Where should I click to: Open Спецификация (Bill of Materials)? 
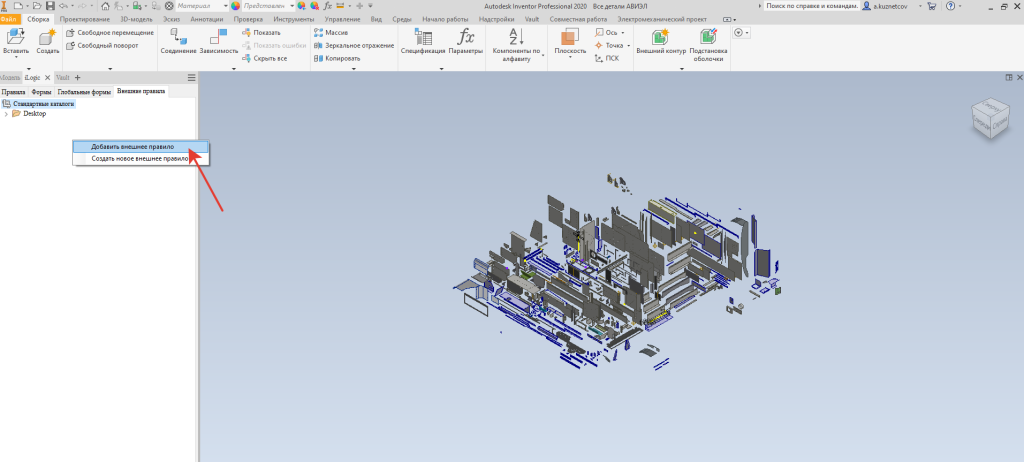pyautogui.click(x=423, y=37)
